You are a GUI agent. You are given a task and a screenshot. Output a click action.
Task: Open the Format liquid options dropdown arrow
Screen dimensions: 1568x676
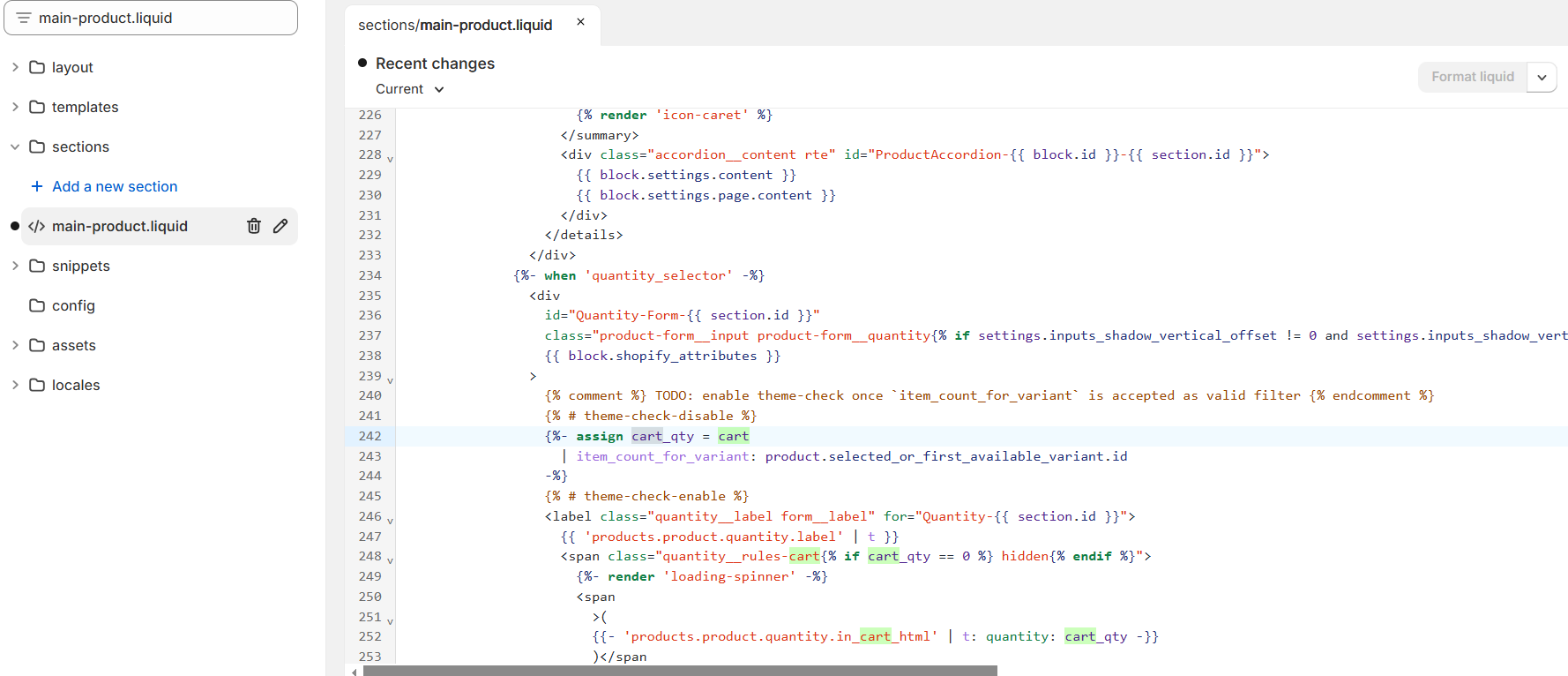[x=1542, y=77]
